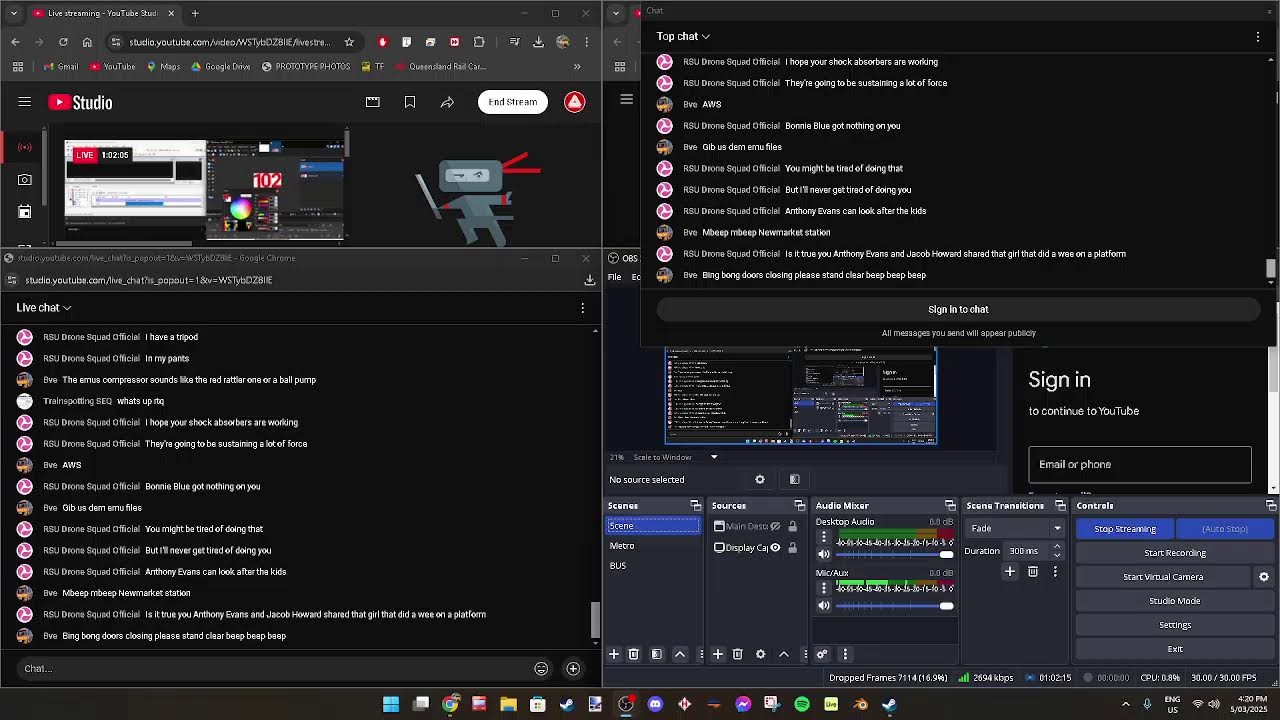The width and height of the screenshot is (1280, 720).
Task: Click Stop Streaming in OBS Controls
Action: (x=1125, y=529)
